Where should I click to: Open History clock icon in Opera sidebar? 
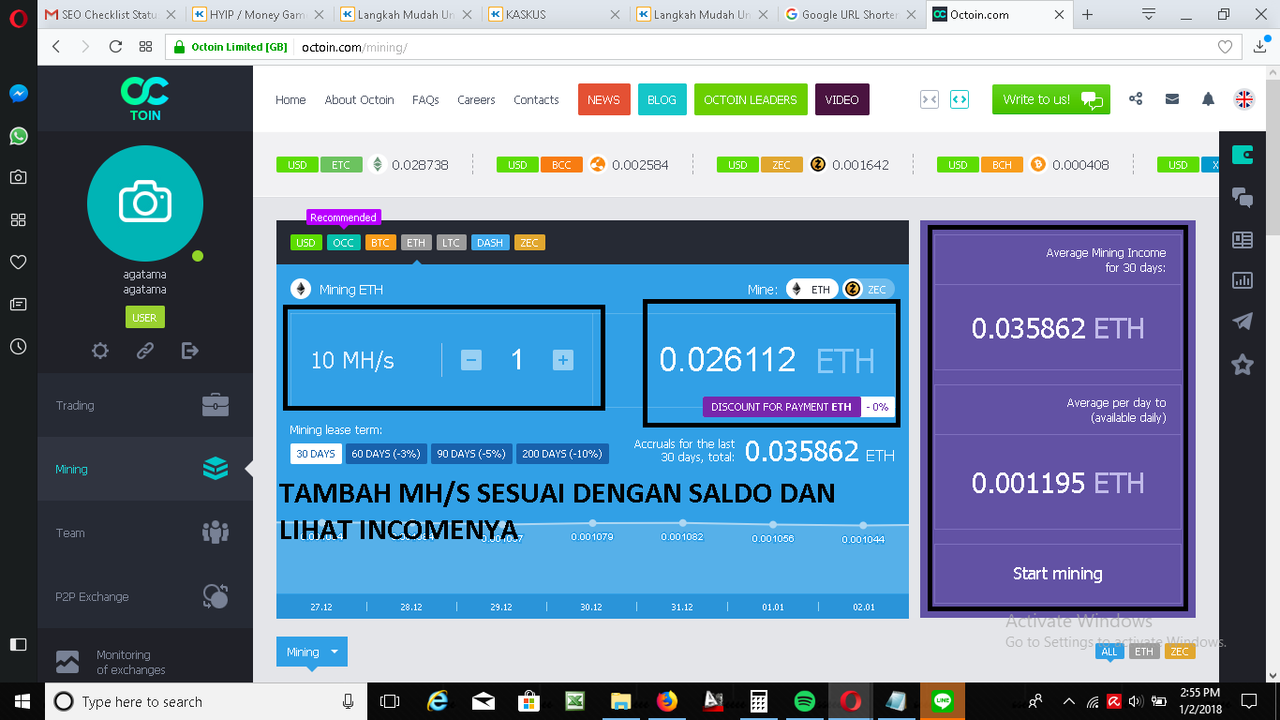pos(18,346)
